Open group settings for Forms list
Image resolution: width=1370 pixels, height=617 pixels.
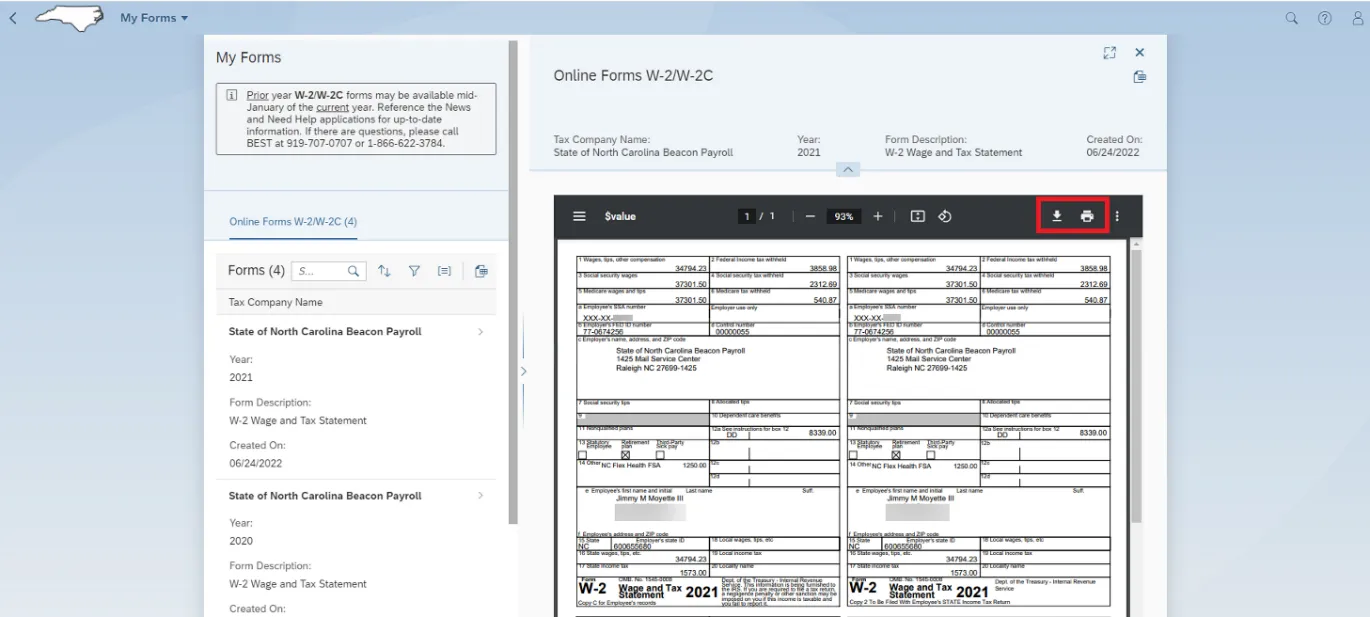[445, 271]
